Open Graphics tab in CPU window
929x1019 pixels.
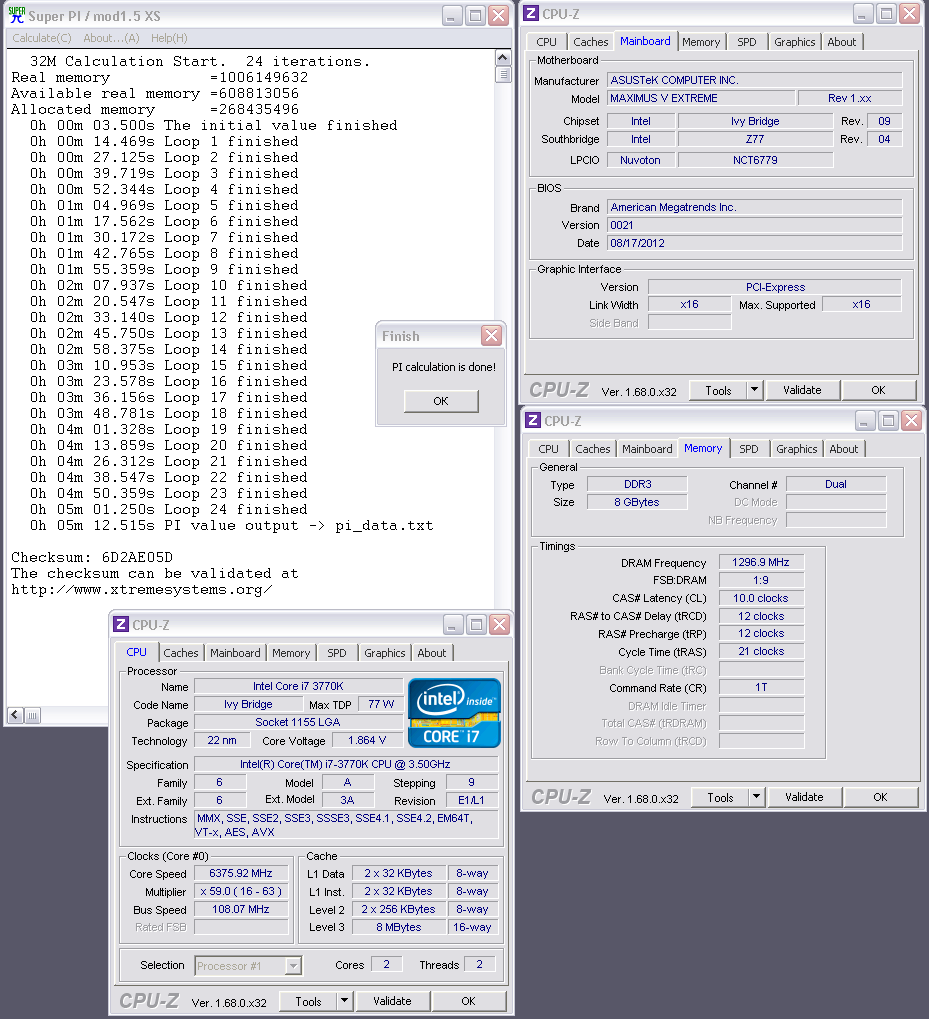click(385, 652)
